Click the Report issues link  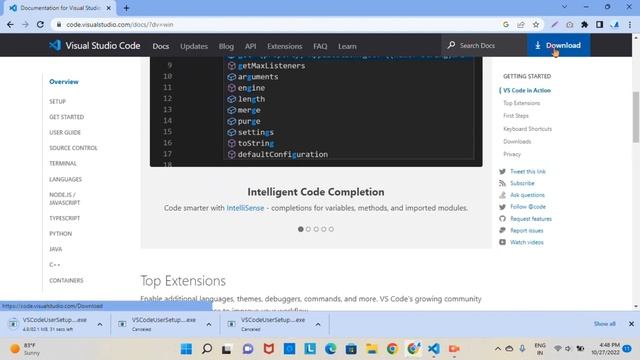pos(527,231)
